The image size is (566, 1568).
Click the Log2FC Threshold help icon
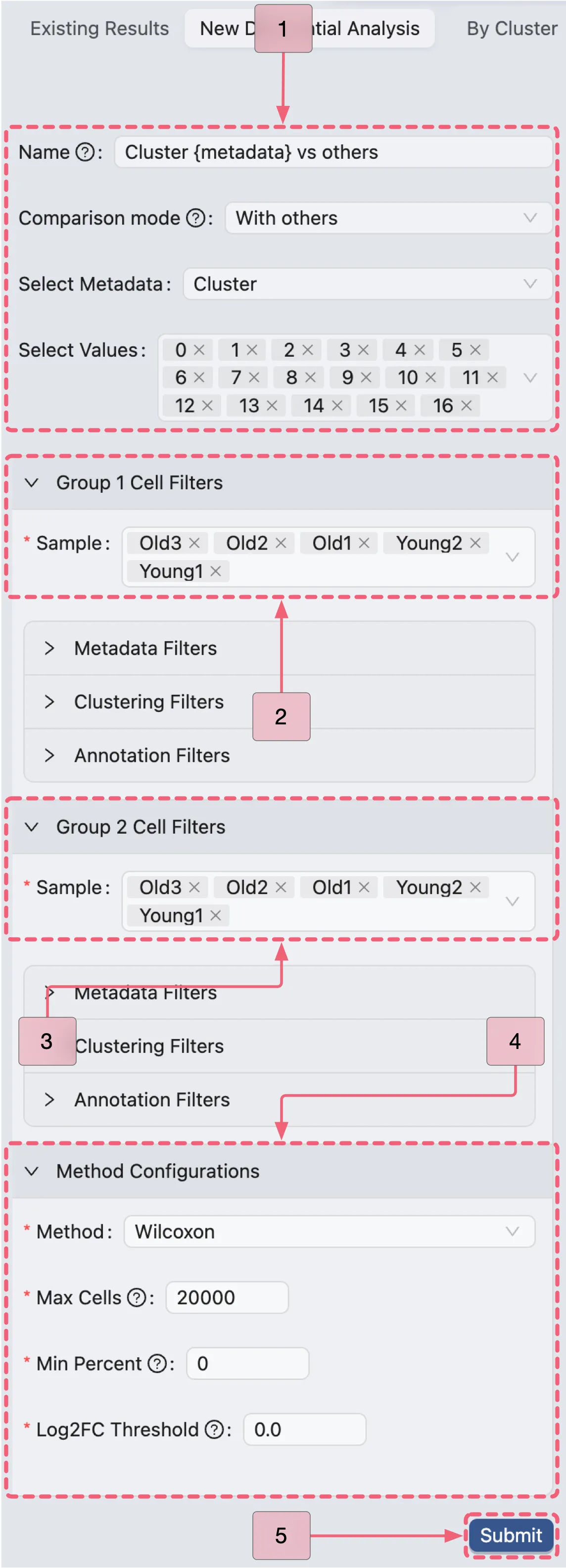click(214, 1428)
